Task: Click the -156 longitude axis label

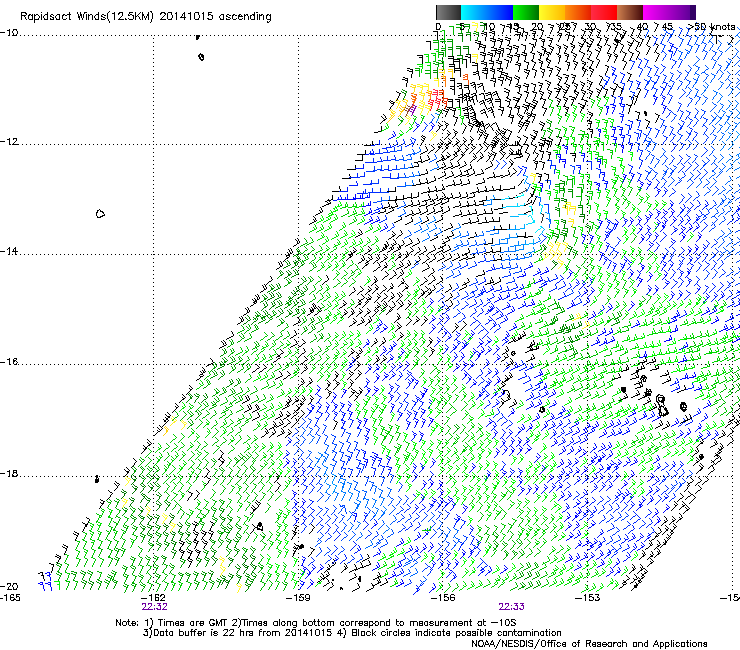Action: point(443,598)
